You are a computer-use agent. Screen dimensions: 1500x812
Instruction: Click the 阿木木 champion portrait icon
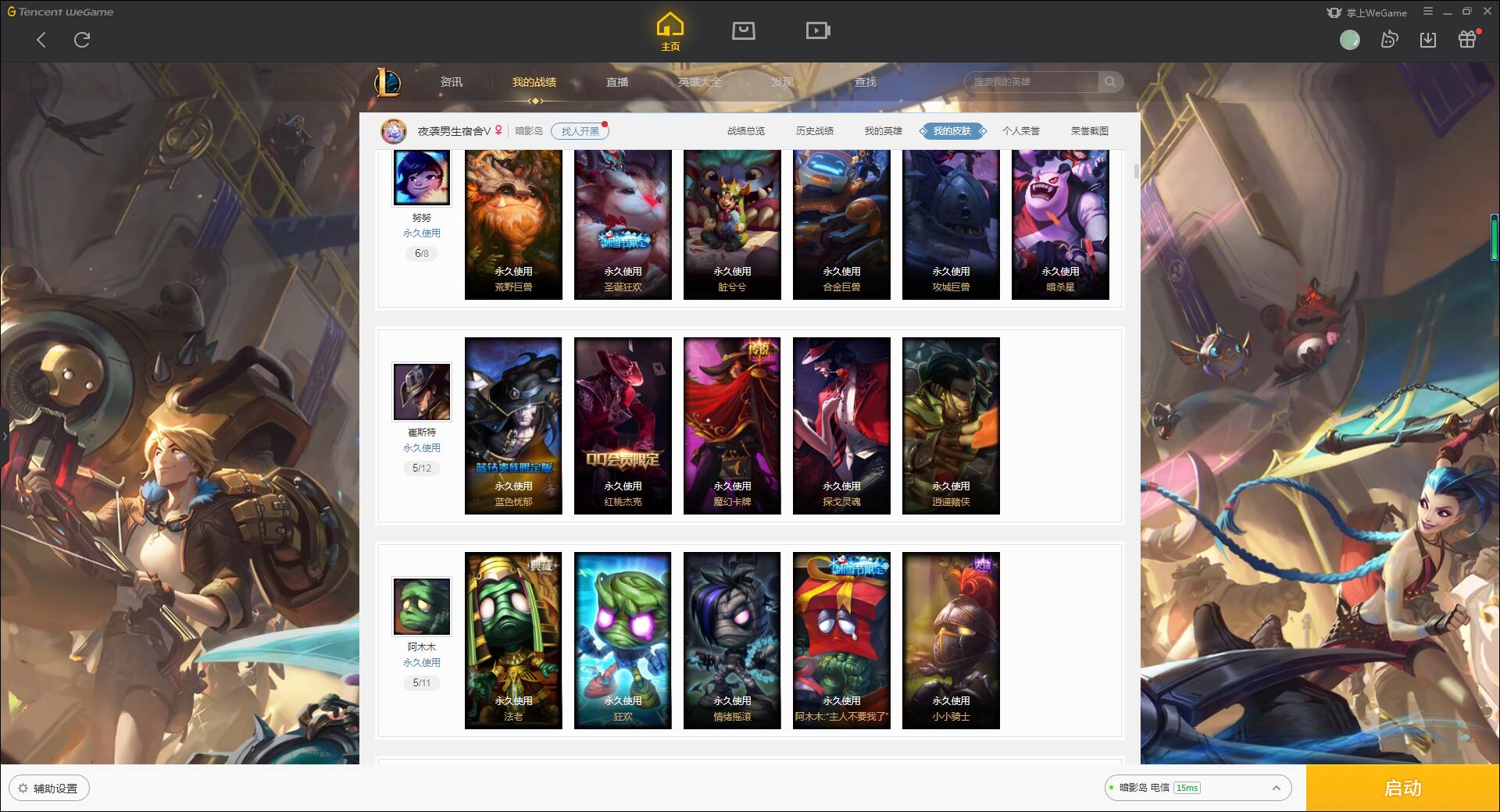(422, 607)
